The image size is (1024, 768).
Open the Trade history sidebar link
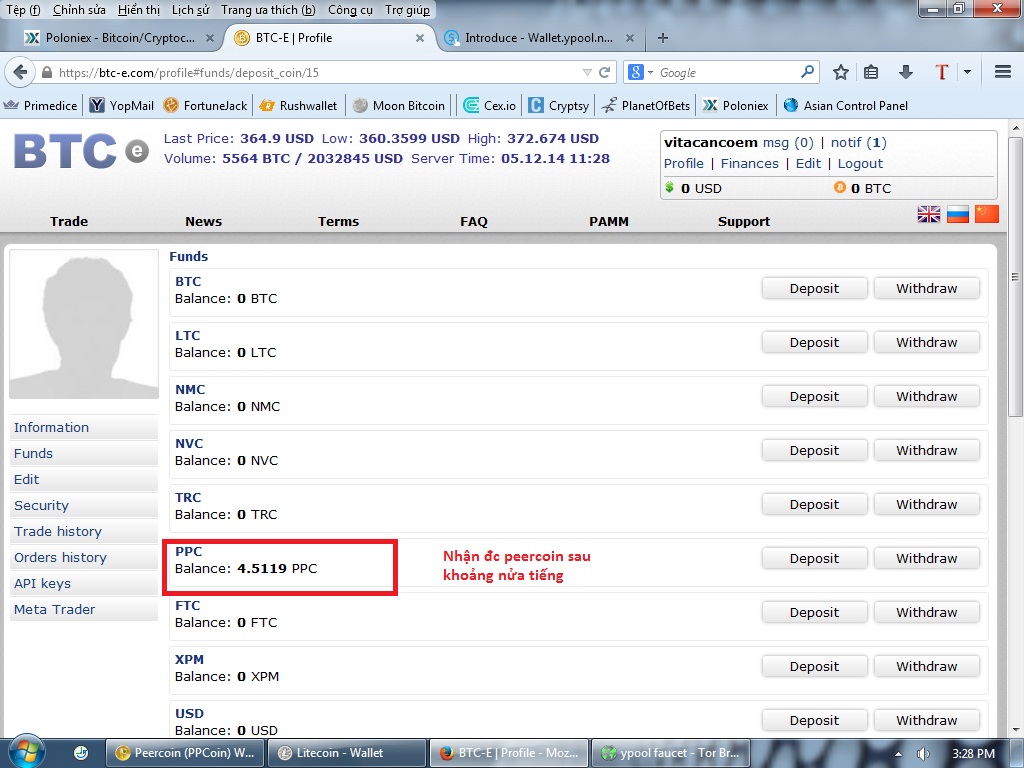84,532
